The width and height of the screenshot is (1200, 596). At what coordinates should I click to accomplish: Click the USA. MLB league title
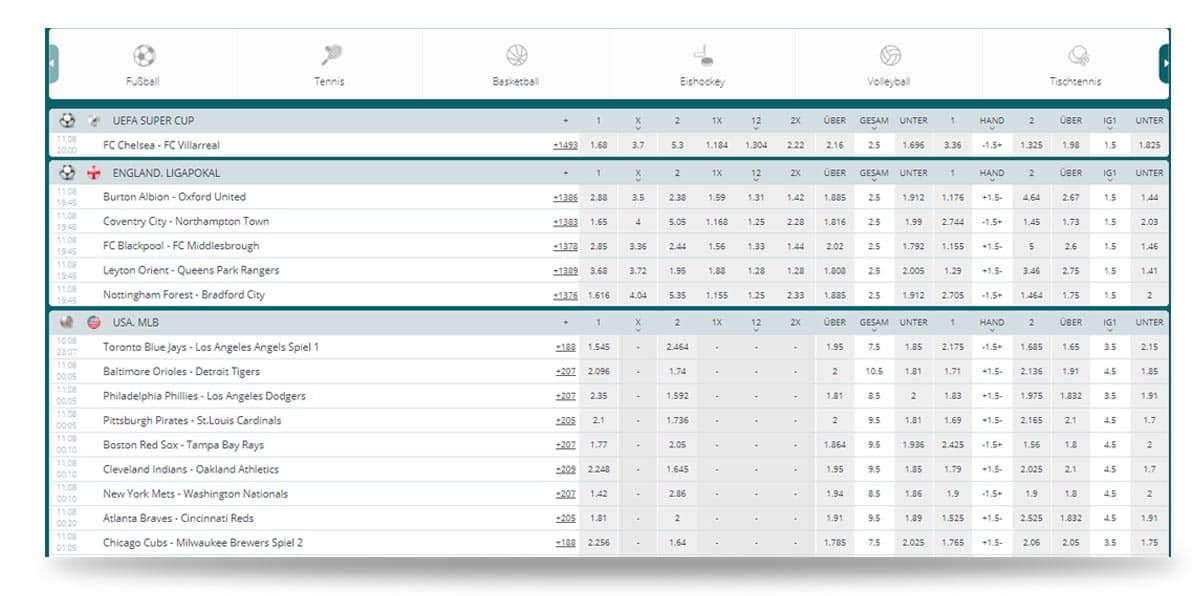pos(137,322)
